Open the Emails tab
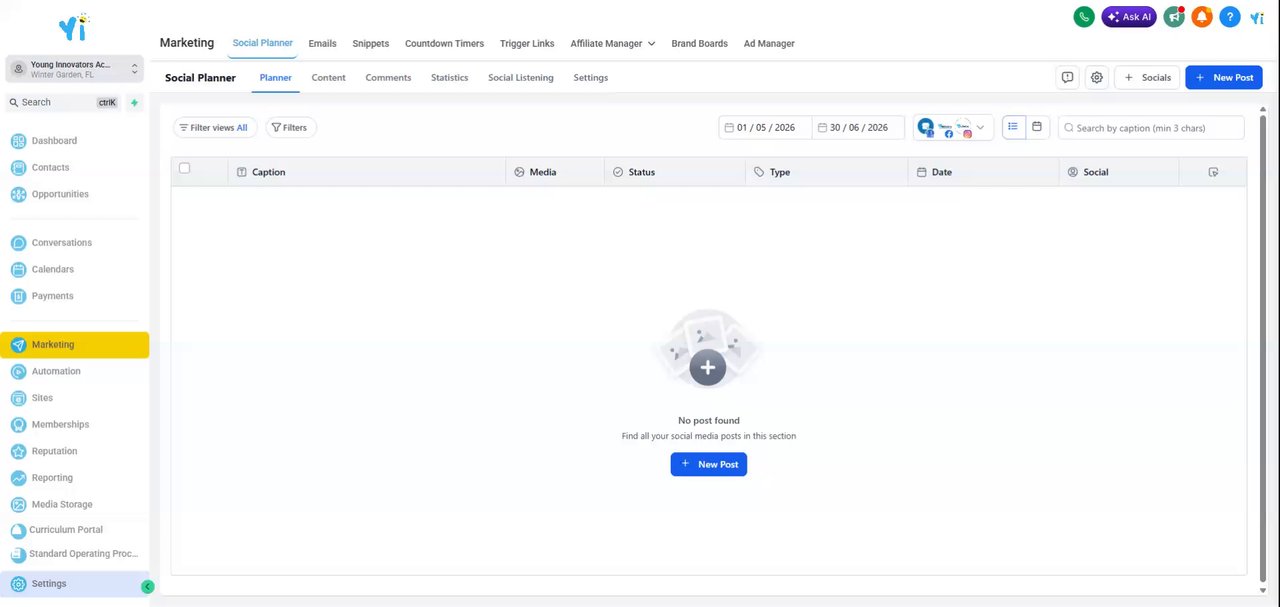This screenshot has width=1280, height=607. 322,44
